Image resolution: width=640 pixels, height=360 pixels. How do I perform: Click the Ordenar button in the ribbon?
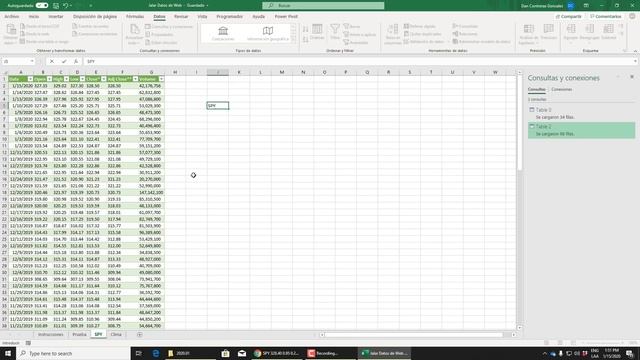coord(317,32)
